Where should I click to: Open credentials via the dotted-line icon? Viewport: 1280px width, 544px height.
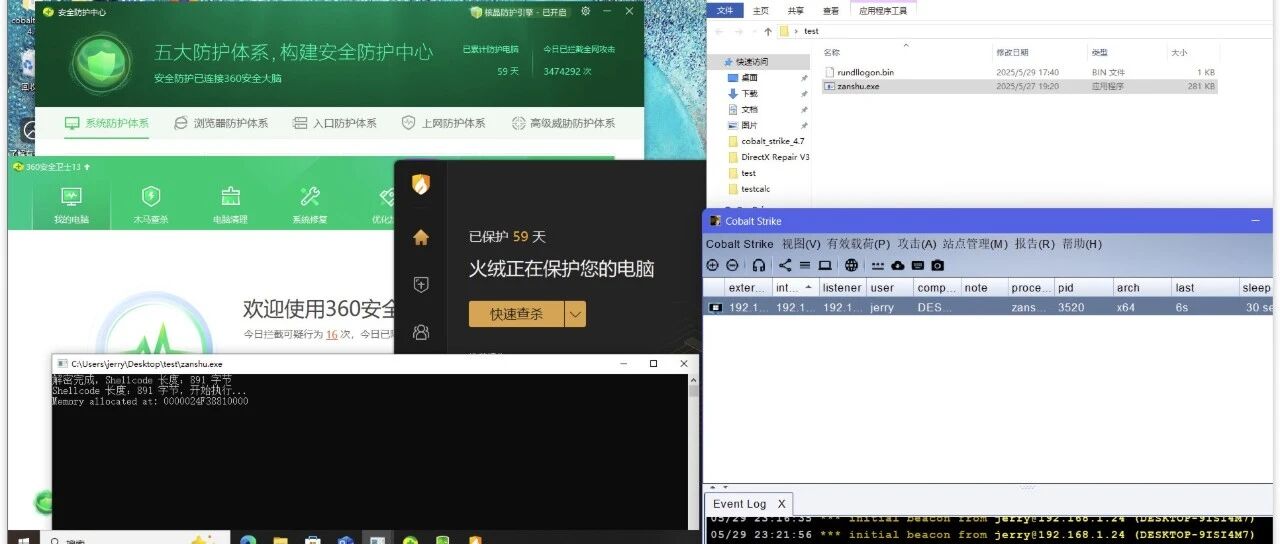click(878, 265)
